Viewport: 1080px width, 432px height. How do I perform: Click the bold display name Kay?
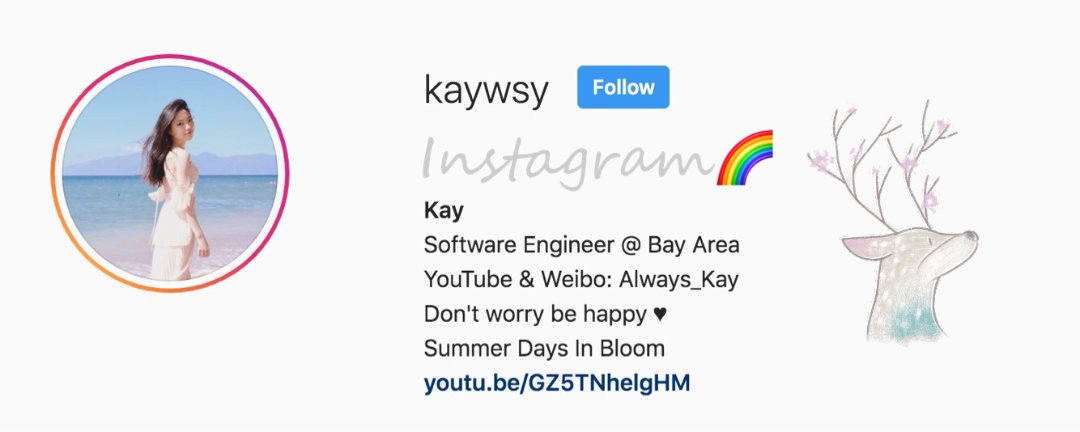pyautogui.click(x=444, y=211)
